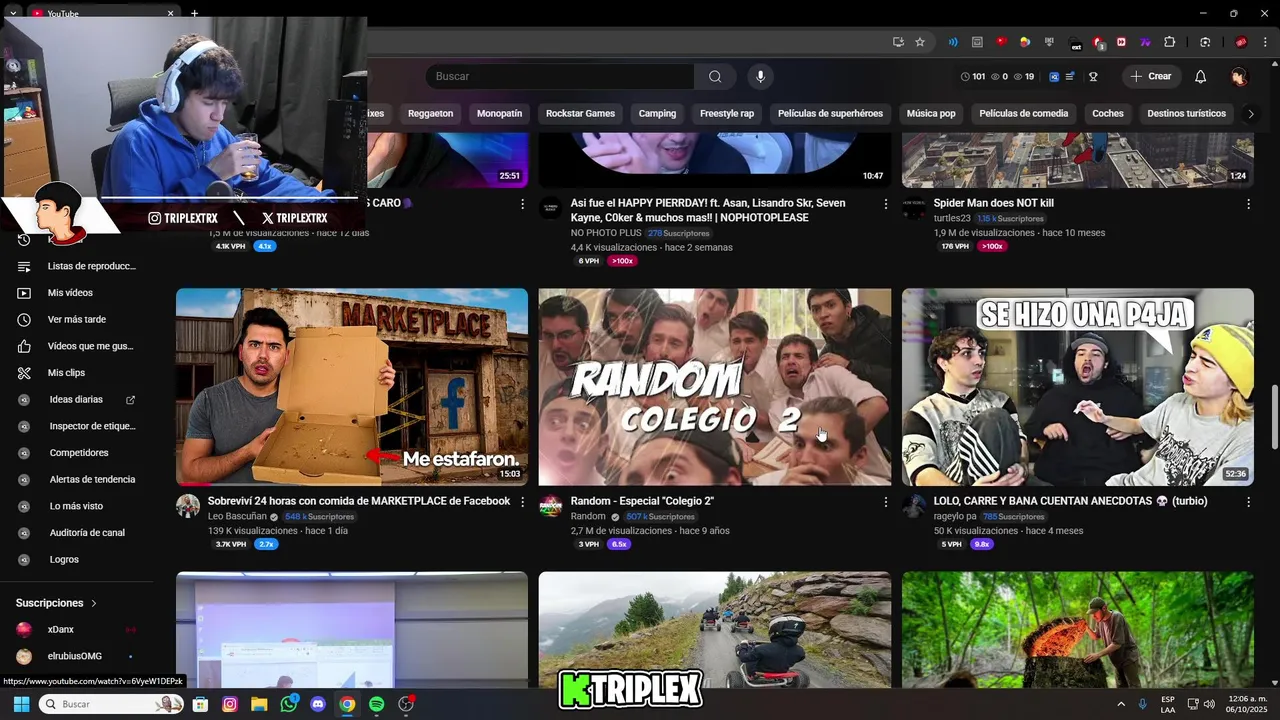This screenshot has width=1280, height=720.
Task: Click Leo Bascuñan channel avatar
Action: point(188,506)
